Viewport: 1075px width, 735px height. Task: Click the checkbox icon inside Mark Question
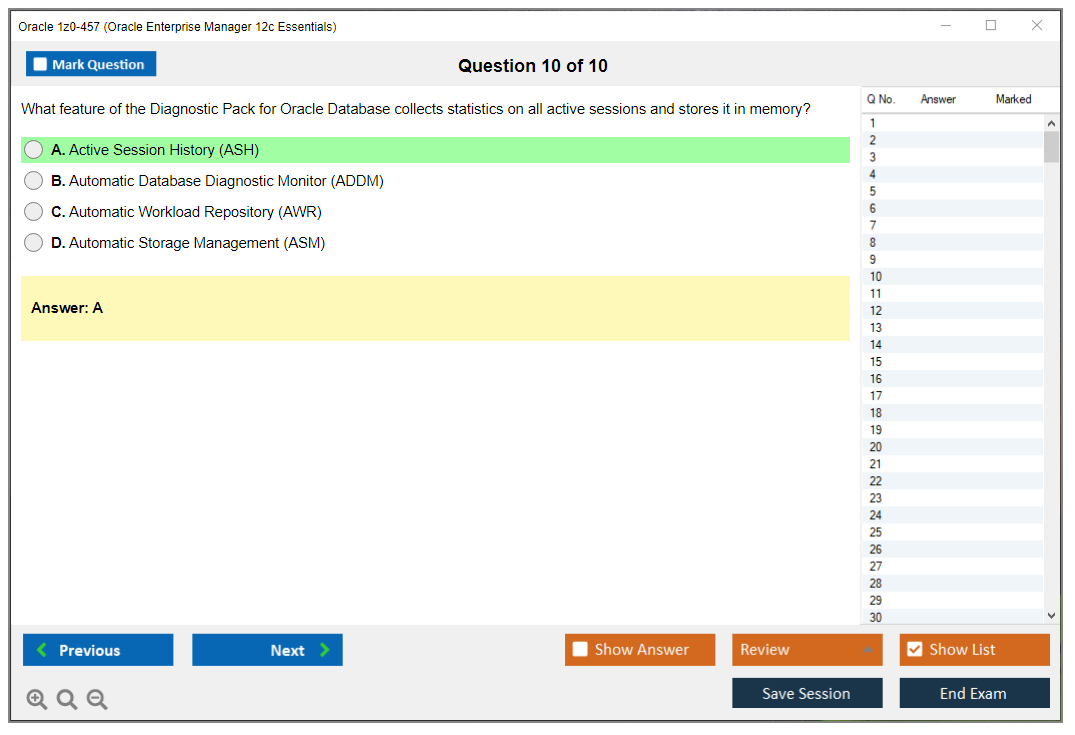coord(39,63)
